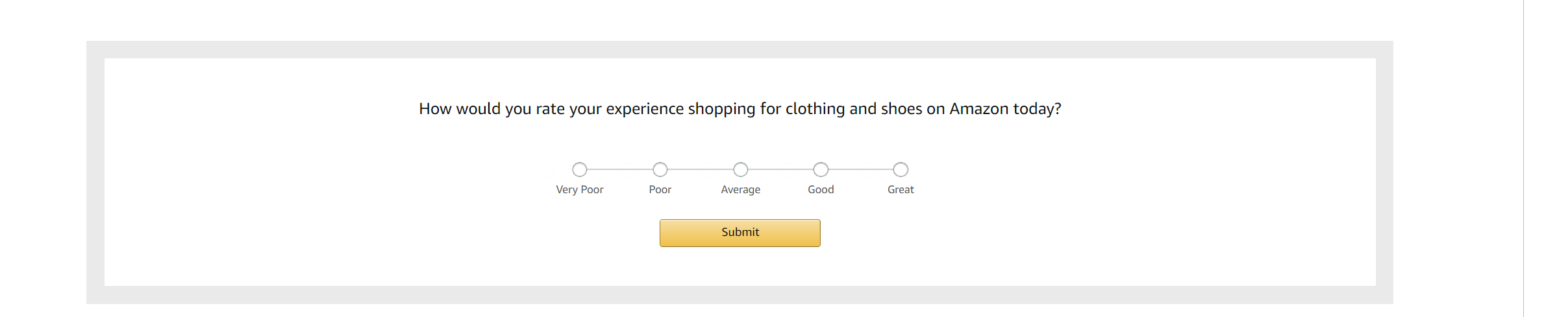The image size is (1568, 317).
Task: Click the 'Great' text label
Action: [901, 189]
